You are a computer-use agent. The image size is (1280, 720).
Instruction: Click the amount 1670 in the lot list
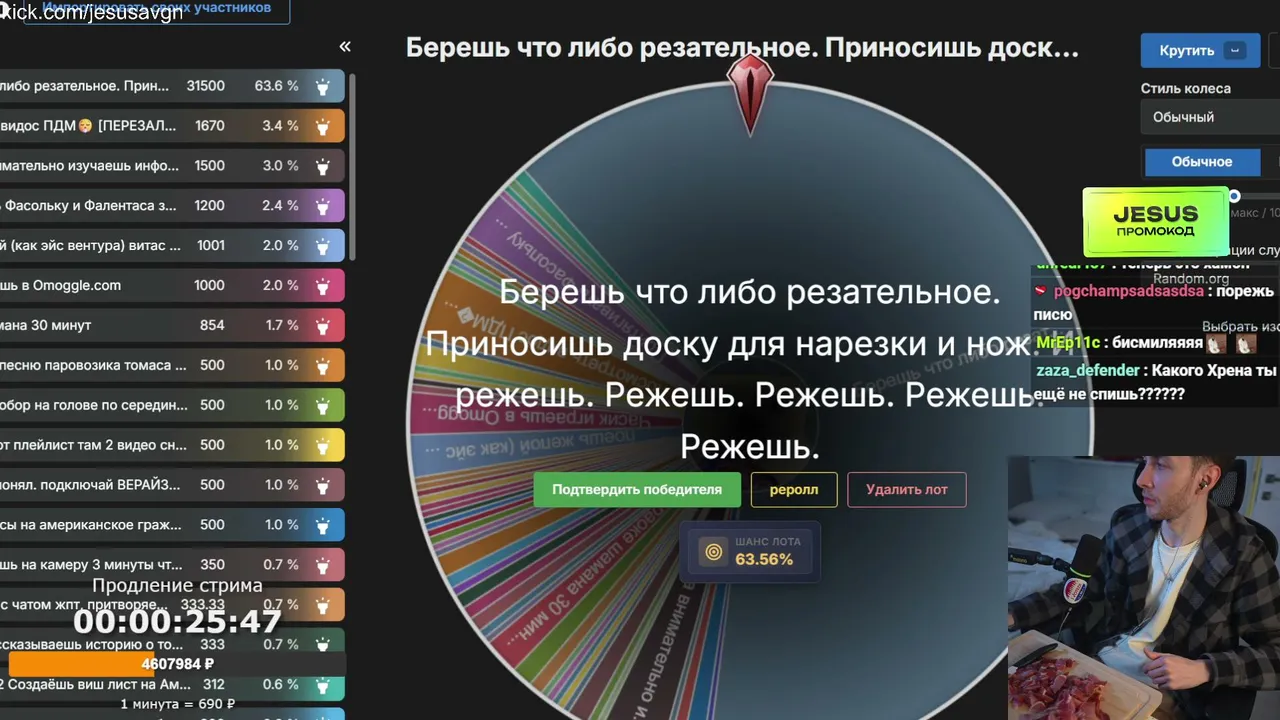210,126
